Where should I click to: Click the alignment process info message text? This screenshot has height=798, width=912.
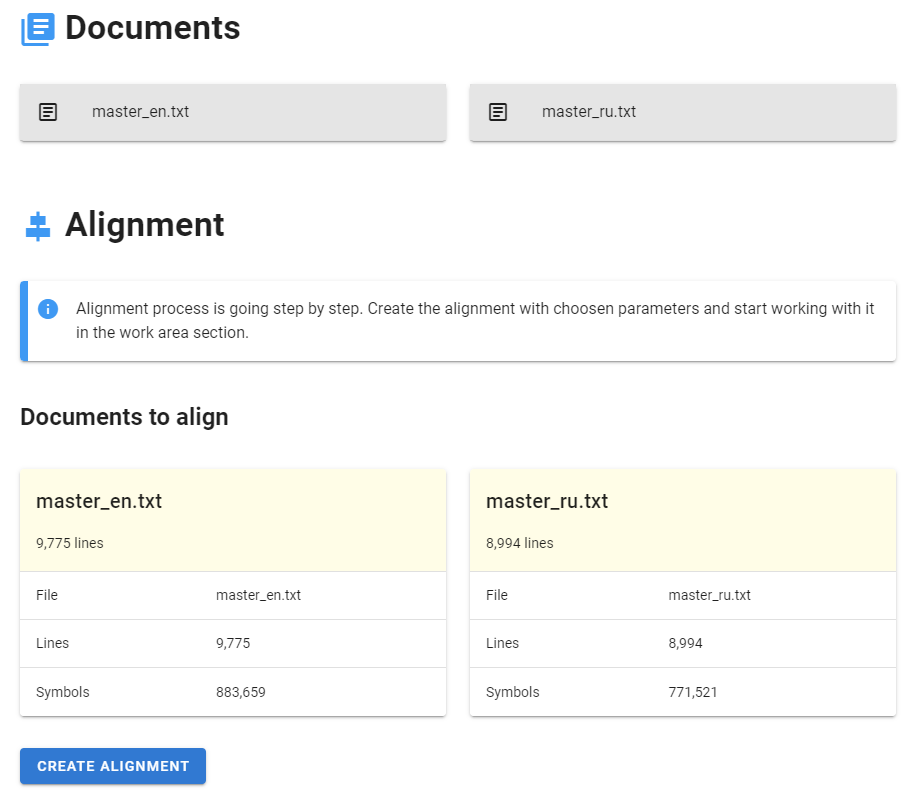coord(475,320)
